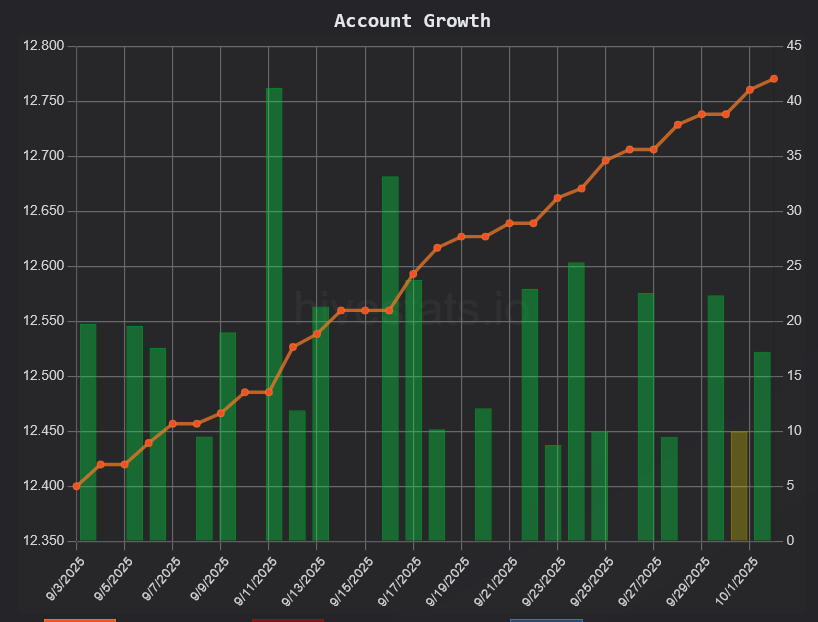Click the rightmost green bar in the chart

pyautogui.click(x=762, y=446)
